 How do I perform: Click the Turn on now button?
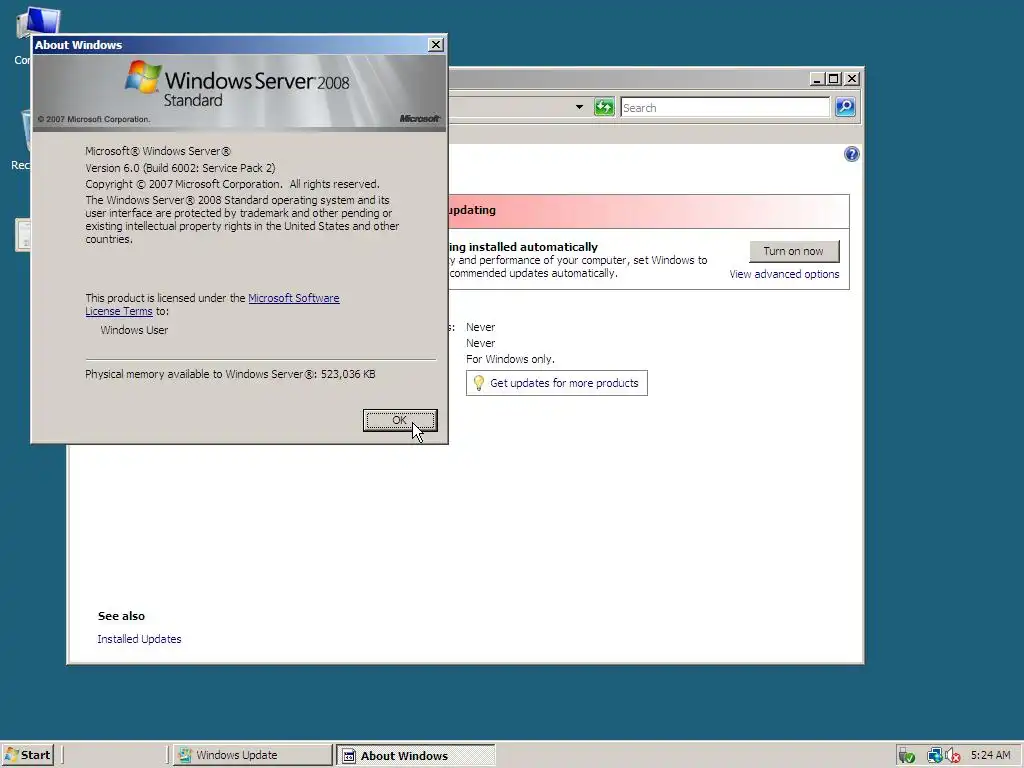click(x=793, y=251)
